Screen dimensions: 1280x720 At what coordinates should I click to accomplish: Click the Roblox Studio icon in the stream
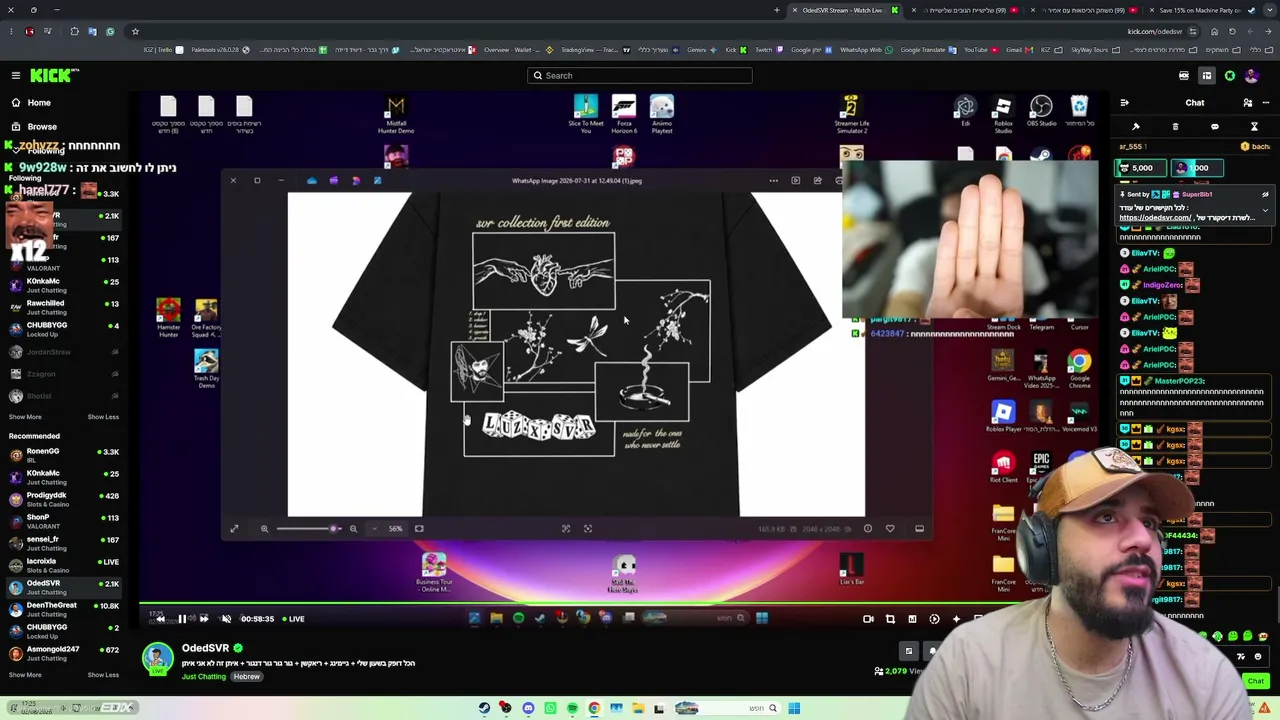tap(1003, 113)
